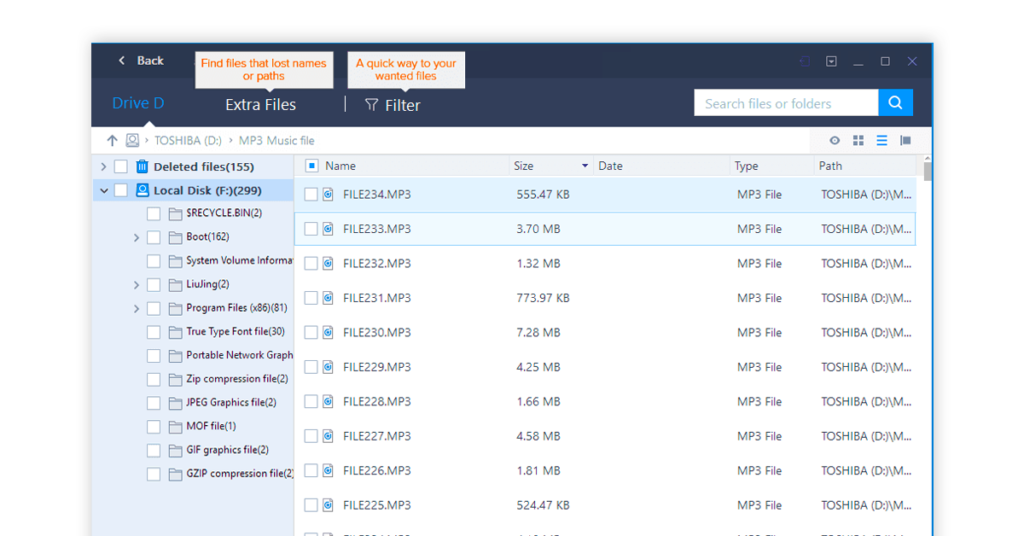Check the Zip compression file(2) checkbox
The height and width of the screenshot is (536, 1024).
[x=153, y=379]
